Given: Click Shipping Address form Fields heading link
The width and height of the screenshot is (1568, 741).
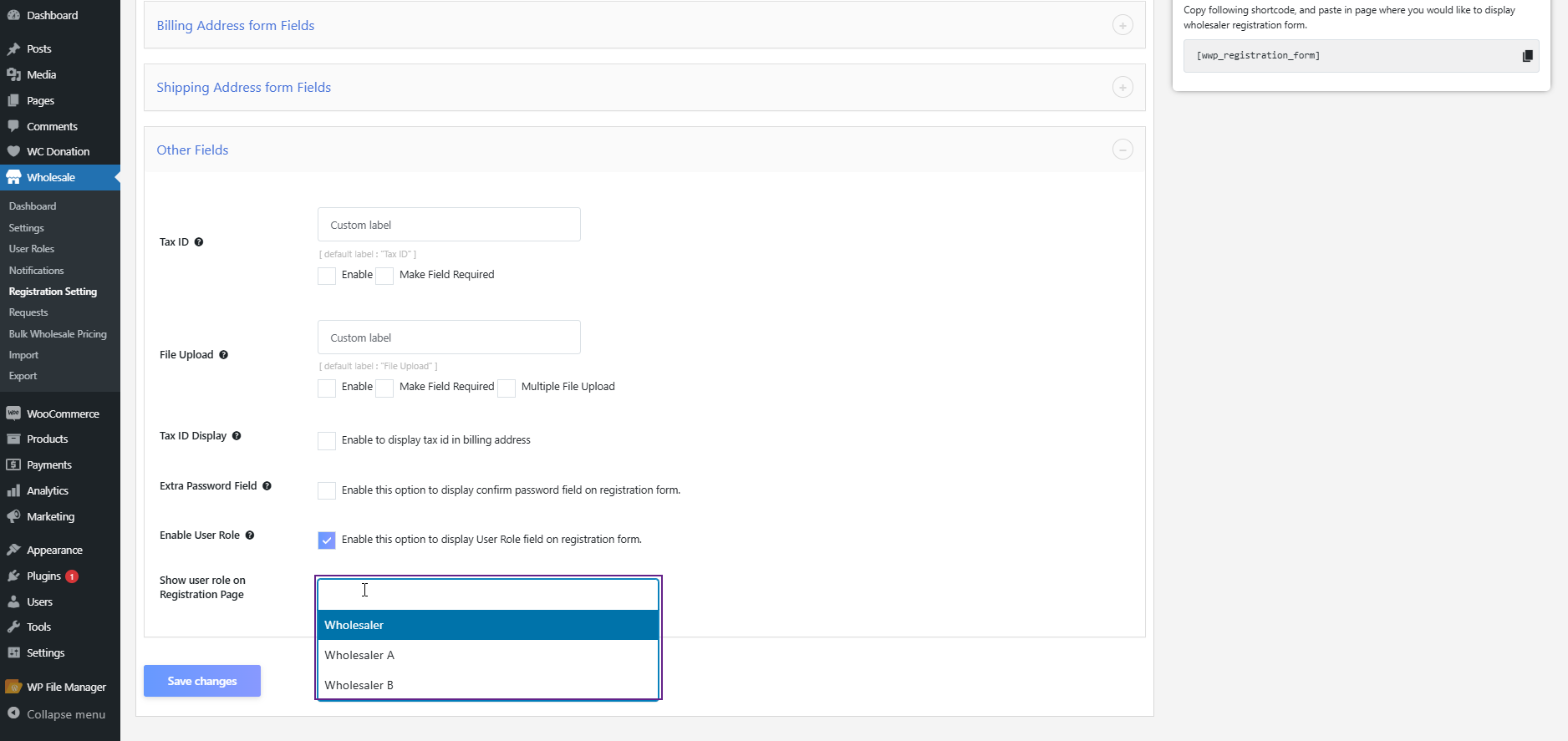Looking at the screenshot, I should click(244, 88).
